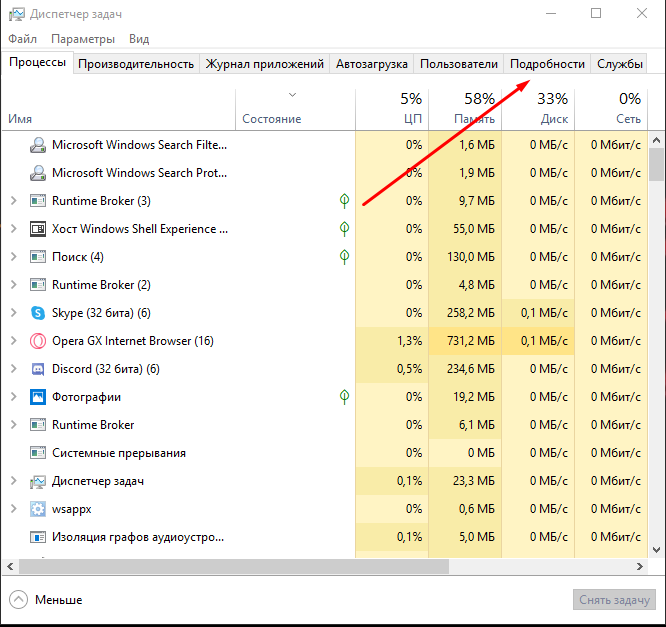Expand the wsappx process group
666x627 pixels.
point(14,509)
